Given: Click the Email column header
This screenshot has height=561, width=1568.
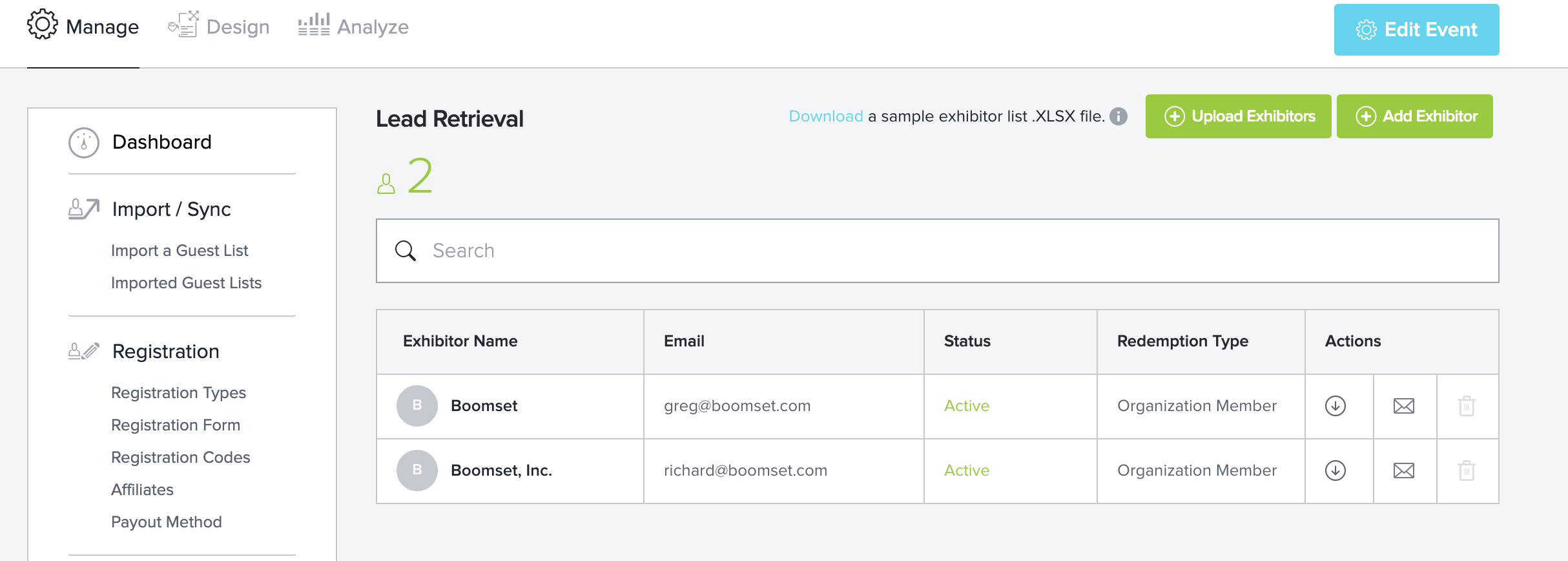Looking at the screenshot, I should [x=684, y=341].
